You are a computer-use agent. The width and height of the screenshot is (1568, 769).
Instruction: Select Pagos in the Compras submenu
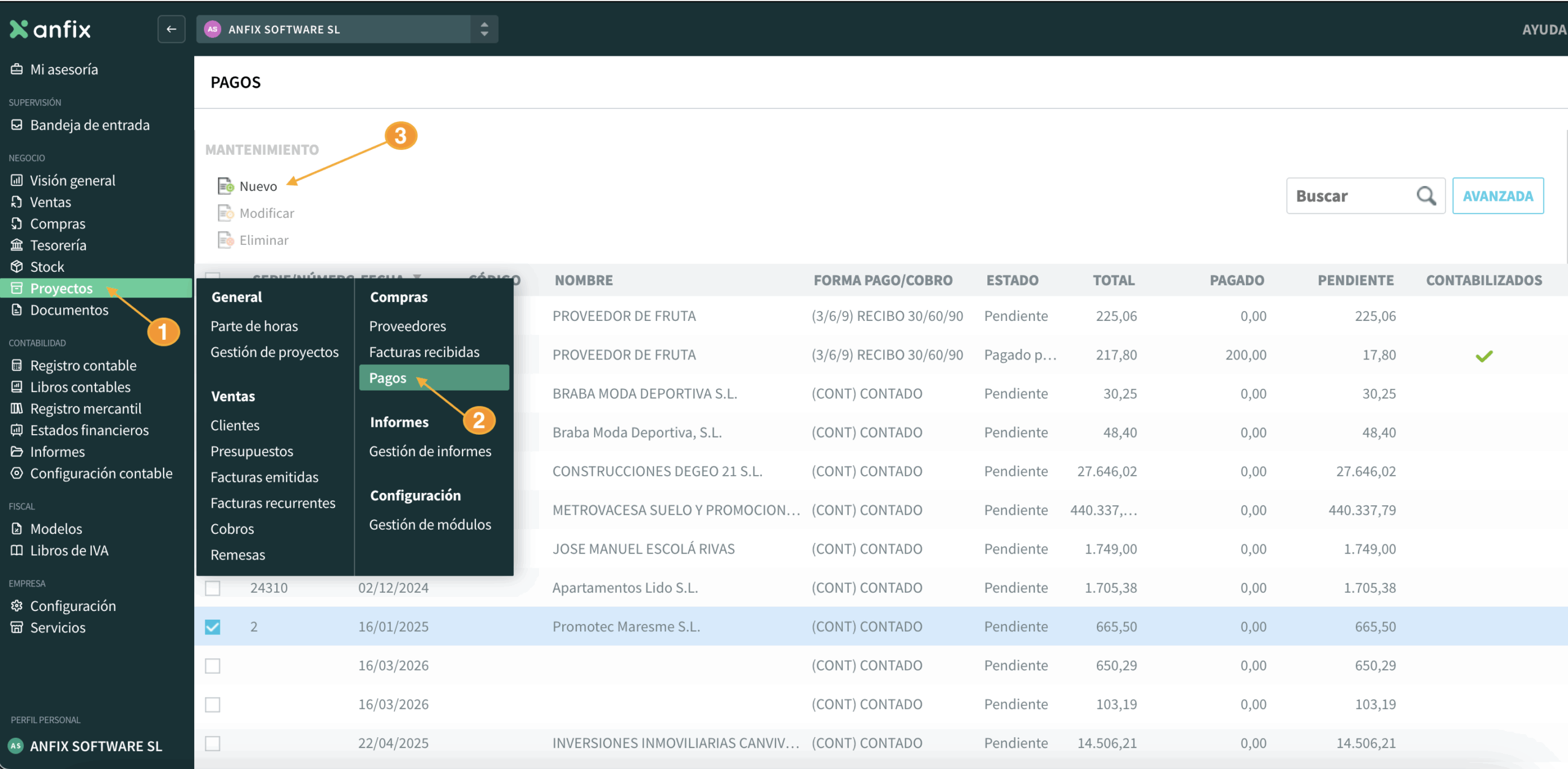pyautogui.click(x=388, y=378)
